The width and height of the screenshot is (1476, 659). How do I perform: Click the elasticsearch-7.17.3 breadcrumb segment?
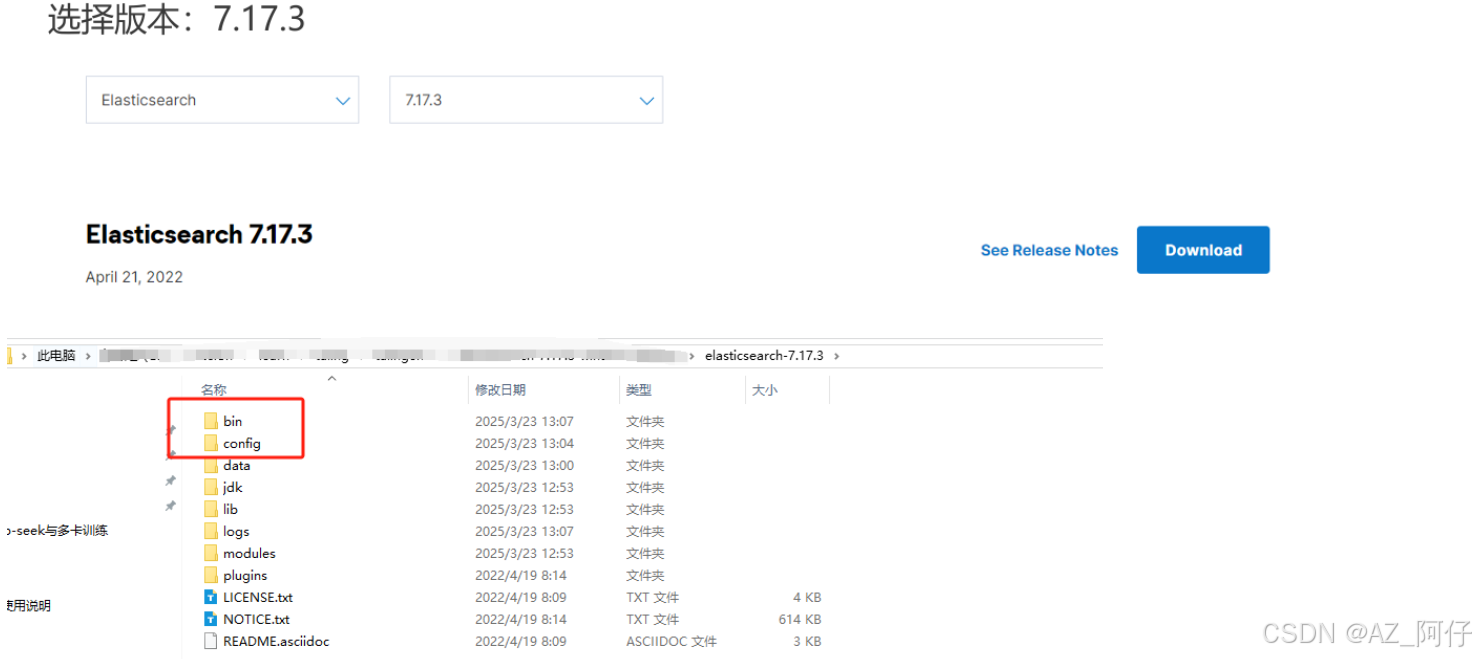(764, 356)
